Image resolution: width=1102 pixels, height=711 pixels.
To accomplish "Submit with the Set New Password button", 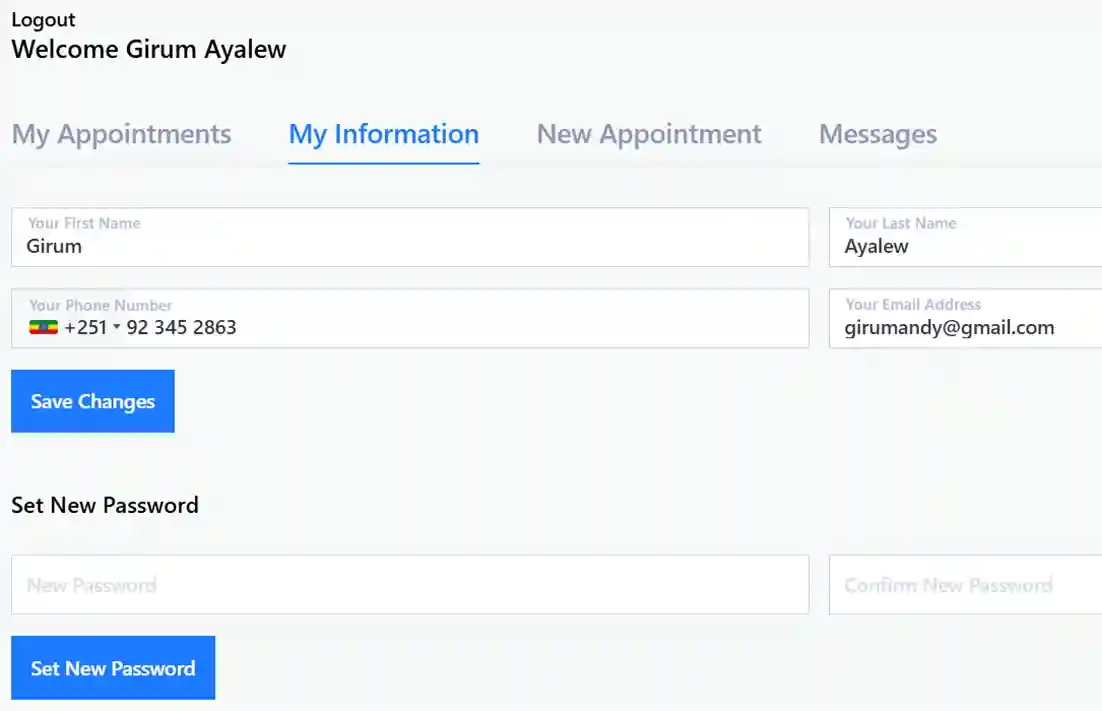I will click(x=113, y=668).
